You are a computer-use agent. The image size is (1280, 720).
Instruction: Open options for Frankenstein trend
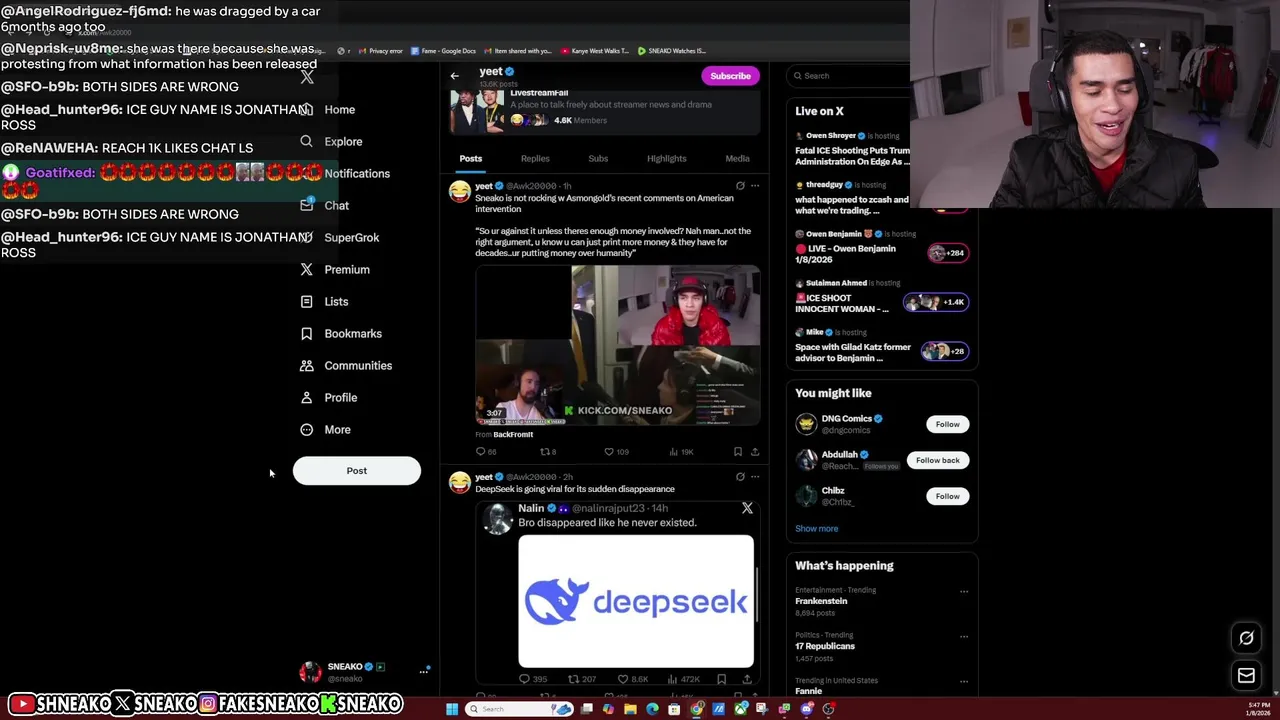pyautogui.click(x=964, y=591)
